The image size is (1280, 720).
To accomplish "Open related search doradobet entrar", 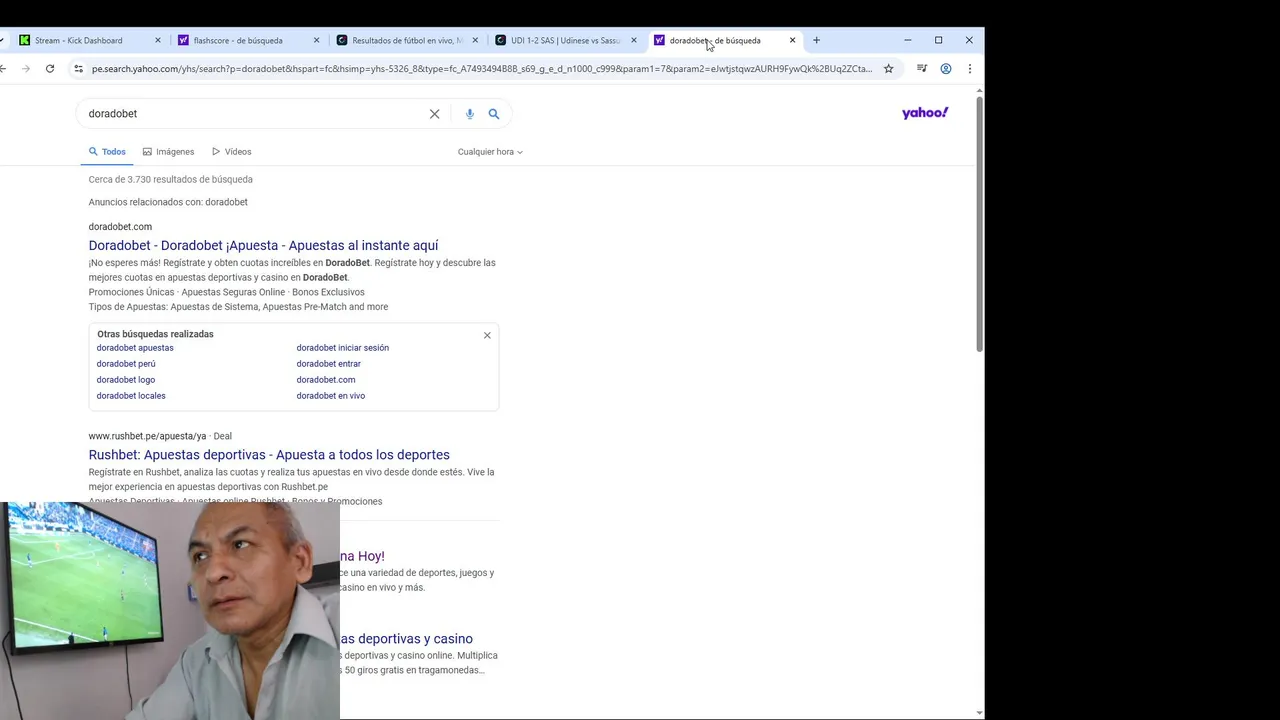I will tap(328, 364).
